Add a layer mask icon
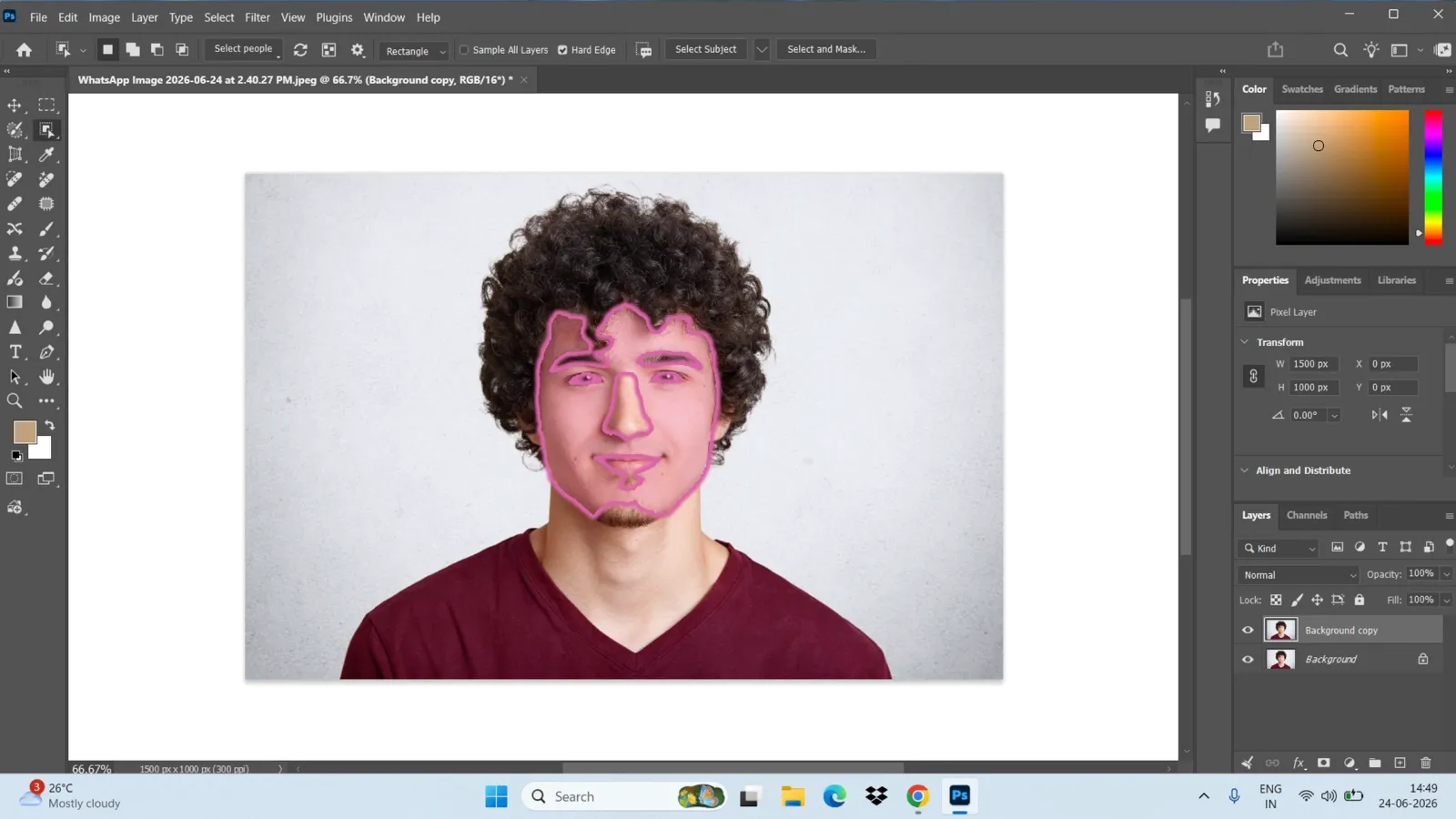 (x=1324, y=763)
